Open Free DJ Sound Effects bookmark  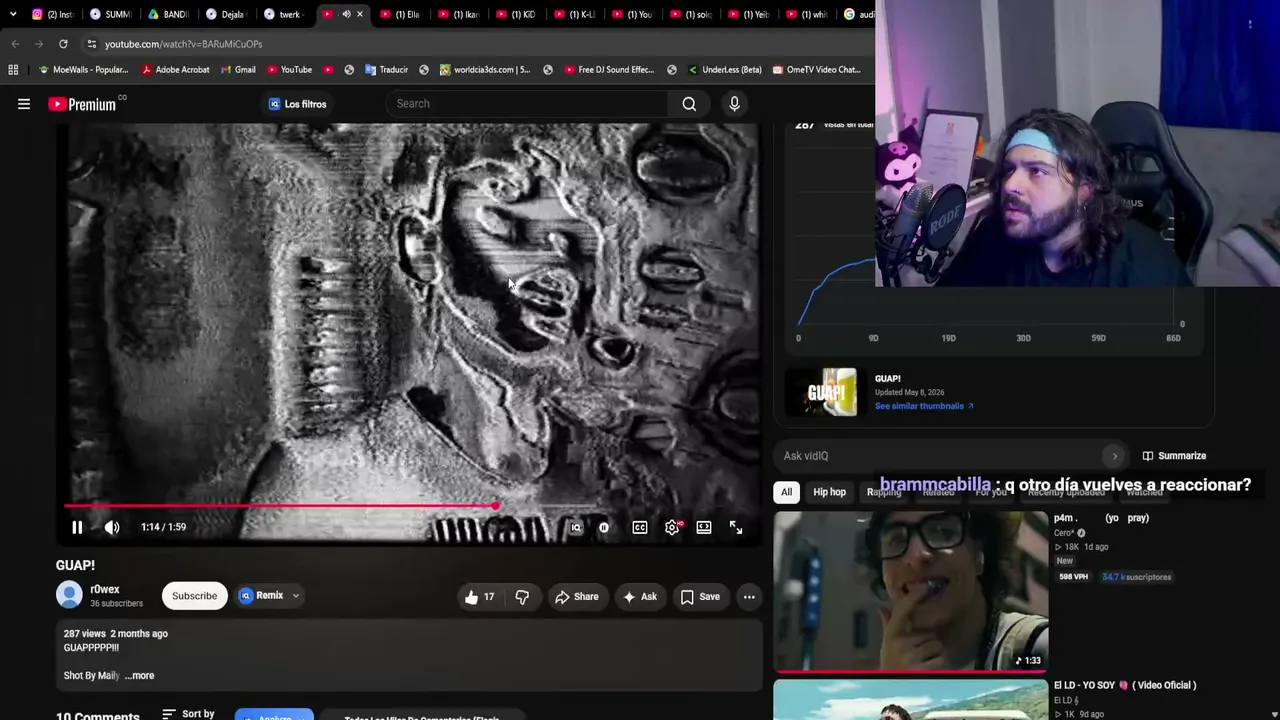click(x=608, y=70)
